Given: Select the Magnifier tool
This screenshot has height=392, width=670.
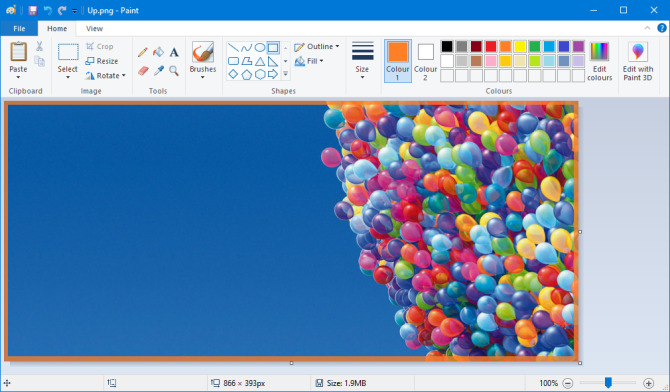Looking at the screenshot, I should (174, 71).
